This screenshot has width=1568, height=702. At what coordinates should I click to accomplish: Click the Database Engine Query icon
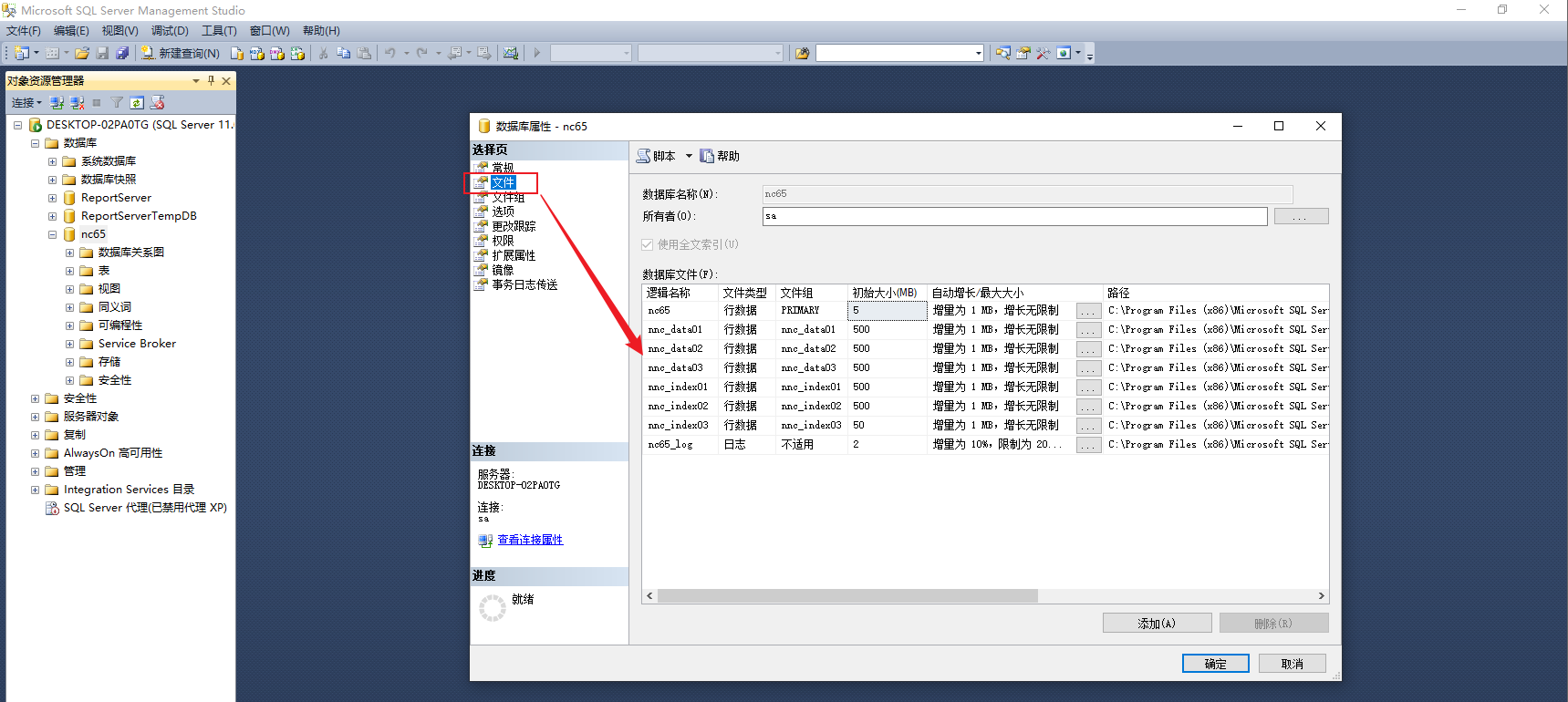pos(237,53)
